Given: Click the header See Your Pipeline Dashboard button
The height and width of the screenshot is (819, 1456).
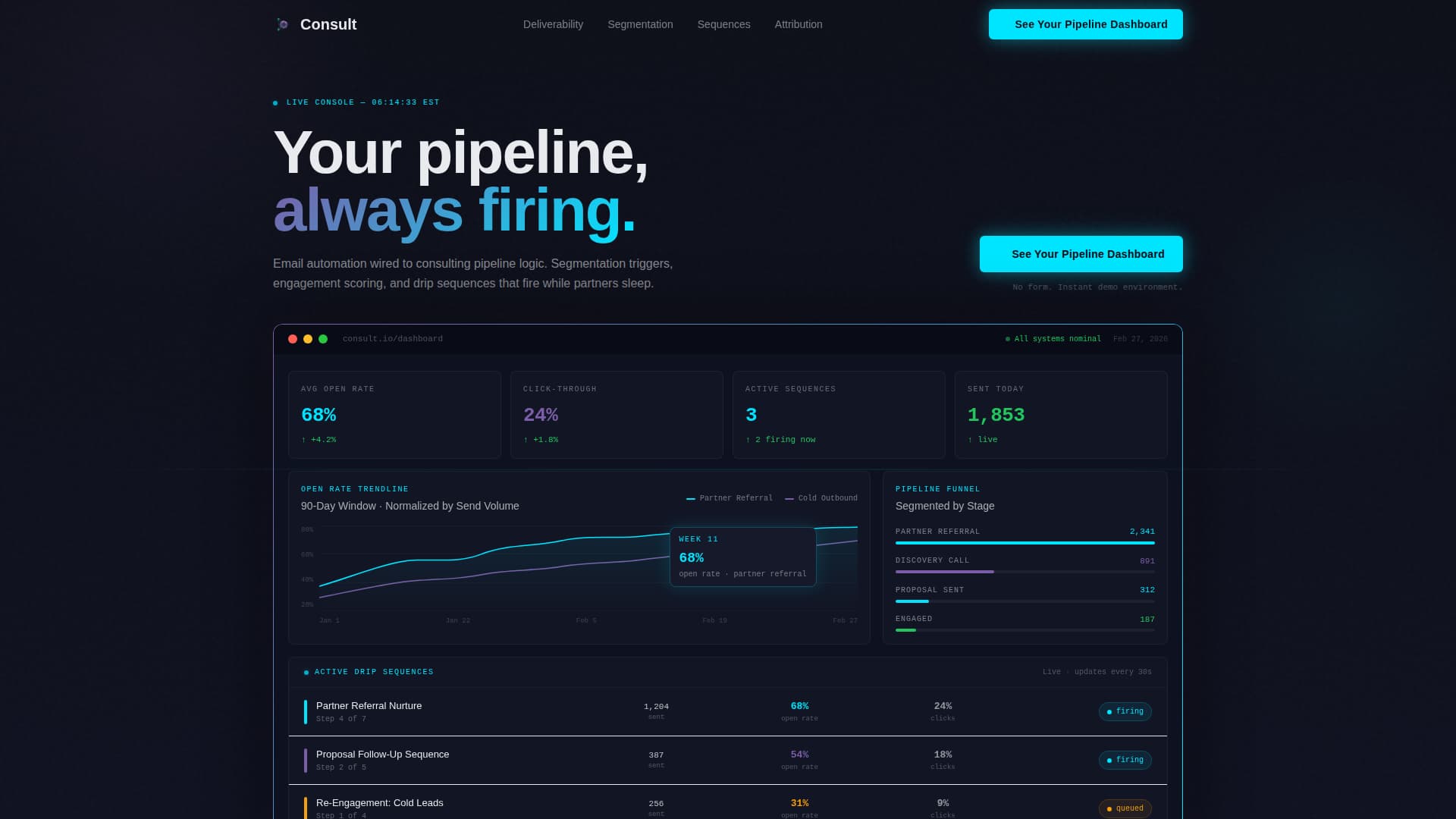Looking at the screenshot, I should click(1085, 24).
